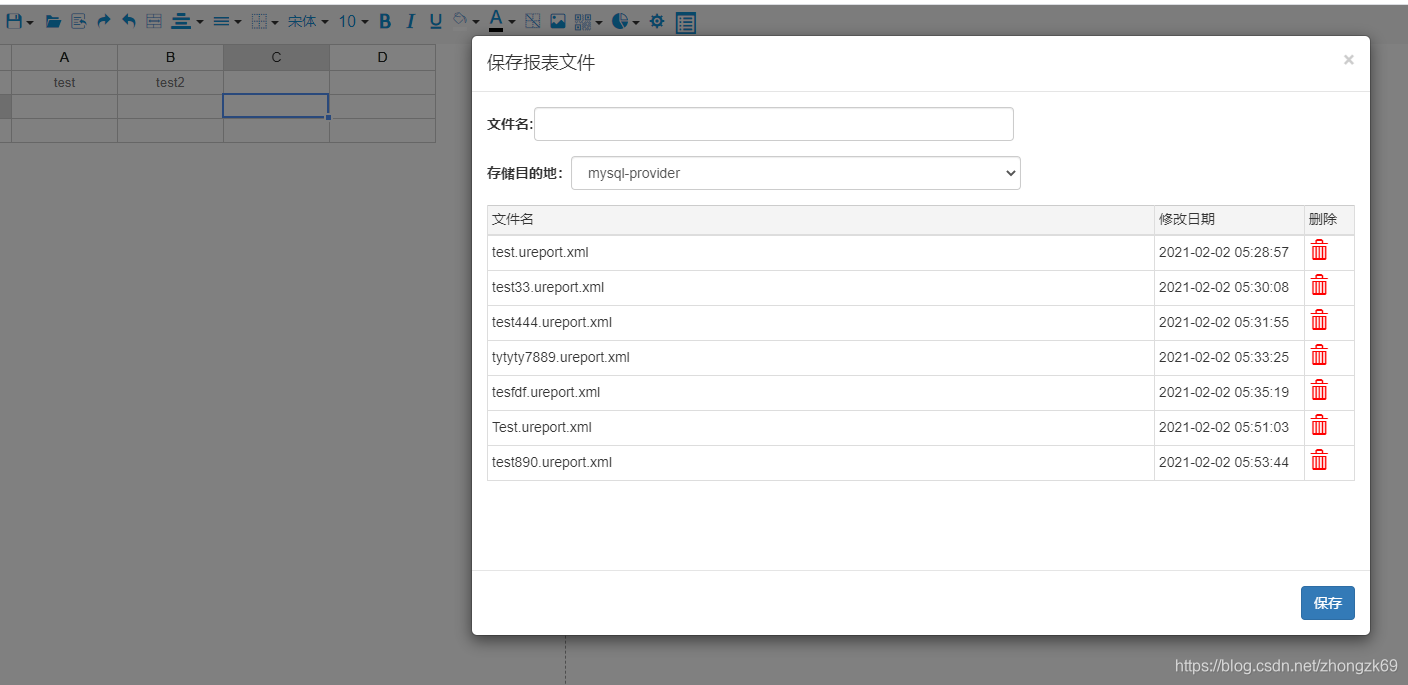This screenshot has width=1408, height=685.
Task: Toggle italic formatting
Action: click(410, 21)
